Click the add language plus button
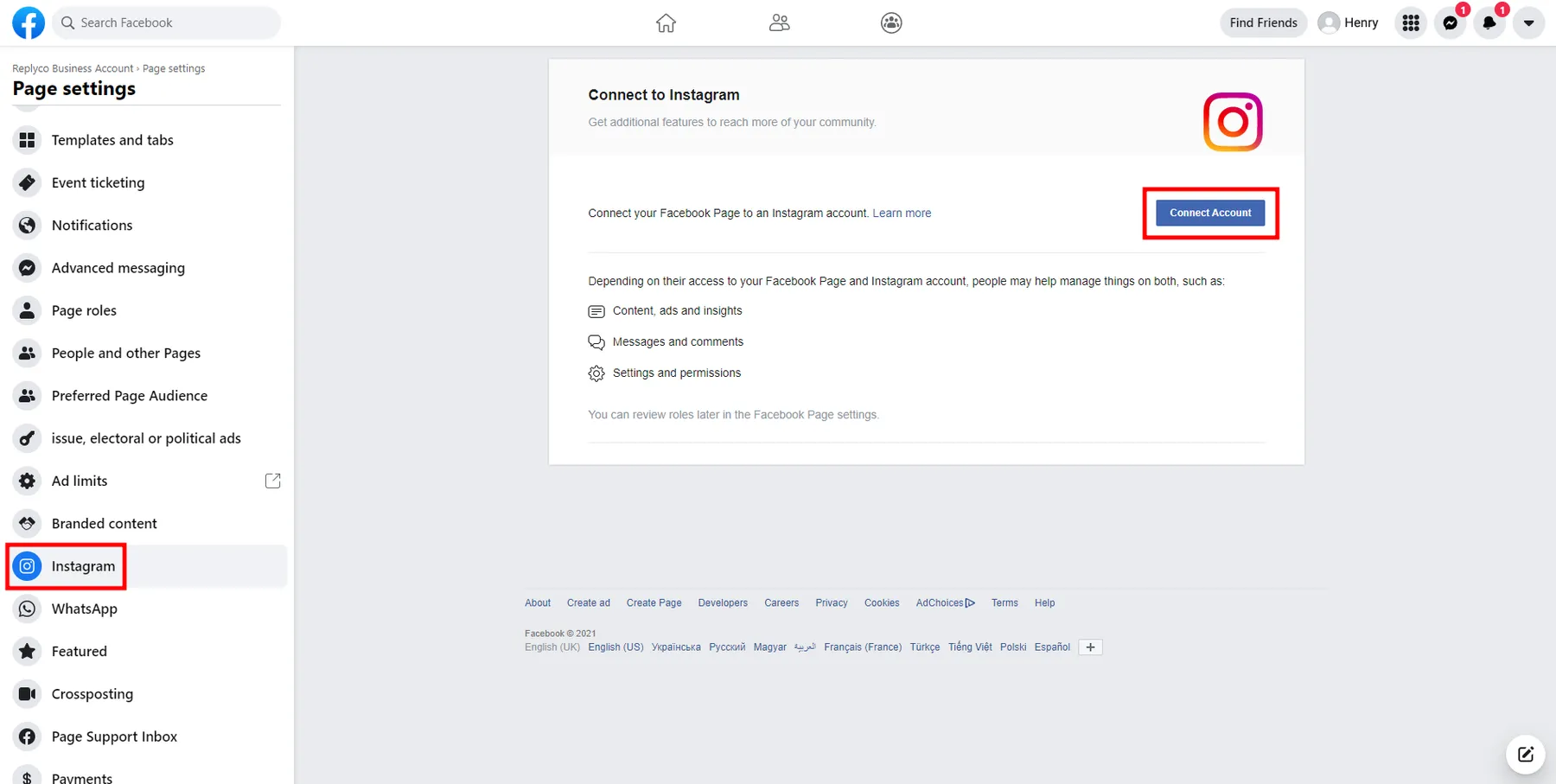The width and height of the screenshot is (1556, 784). click(x=1090, y=647)
